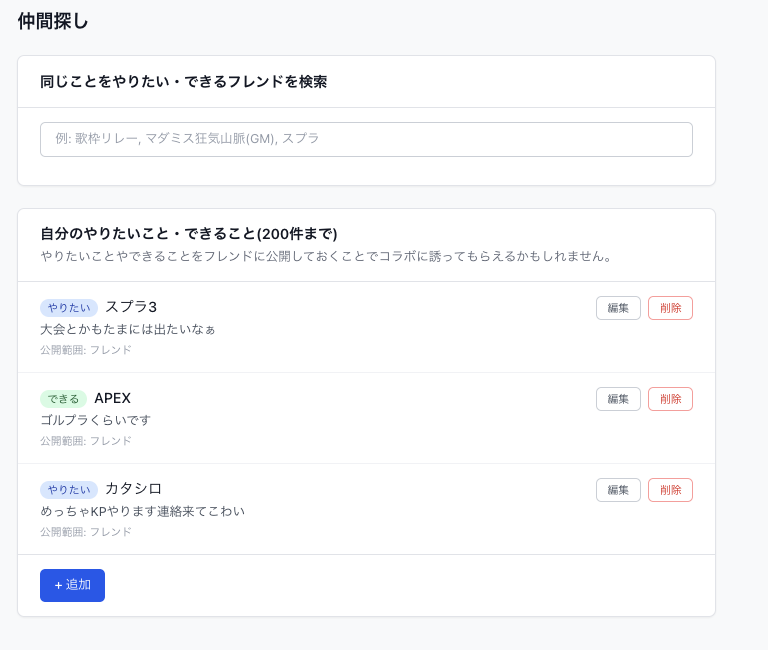Click the やりたい tag next to カタシロ

pos(69,489)
